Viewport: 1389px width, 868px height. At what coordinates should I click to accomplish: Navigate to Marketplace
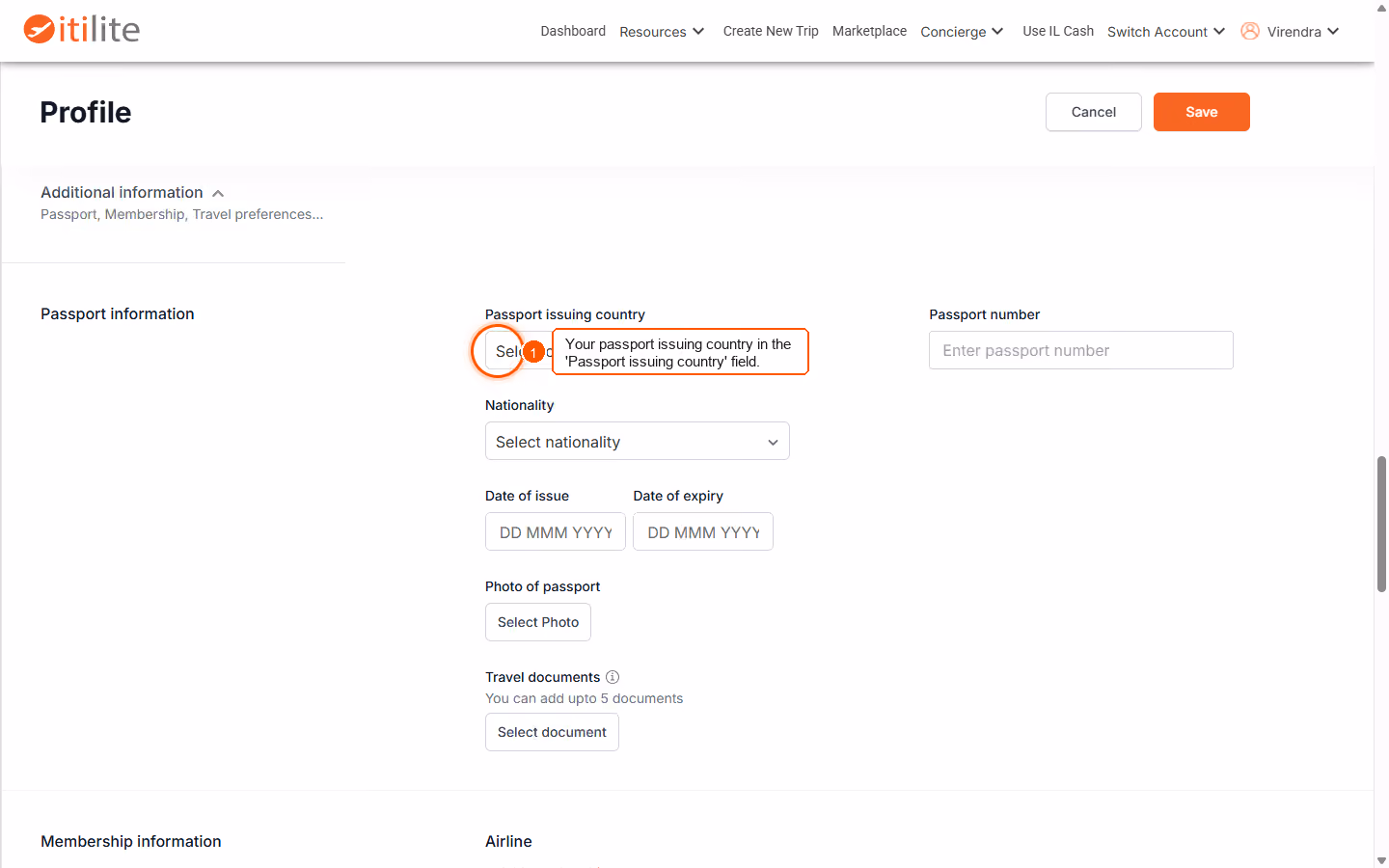(x=869, y=31)
